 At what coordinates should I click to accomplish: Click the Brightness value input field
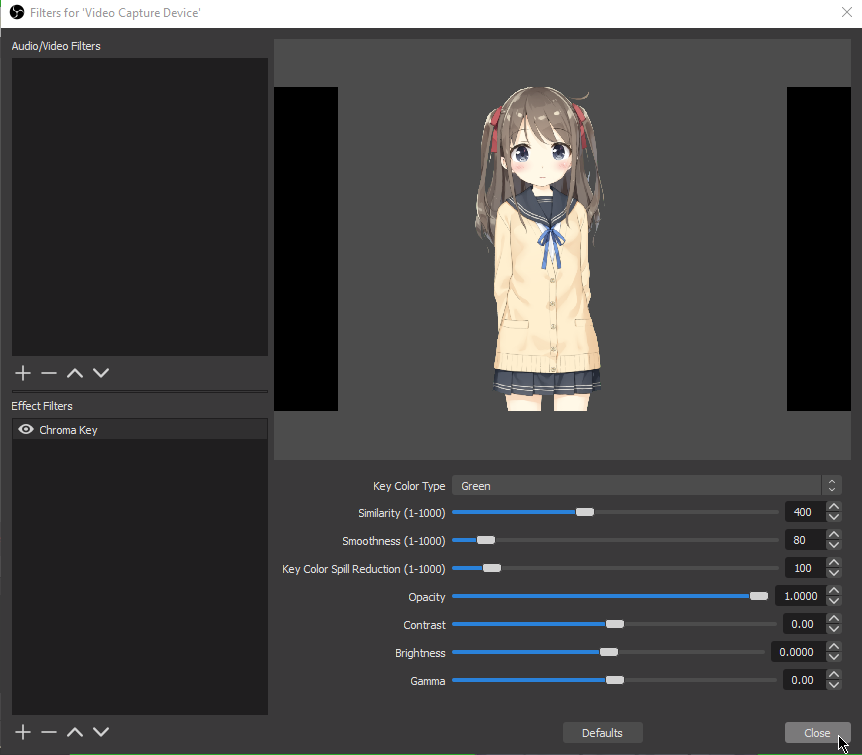coord(797,652)
